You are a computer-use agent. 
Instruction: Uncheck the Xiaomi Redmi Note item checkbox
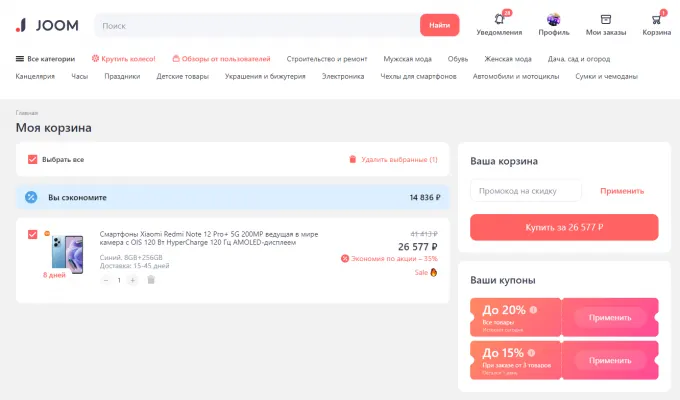[x=33, y=234]
